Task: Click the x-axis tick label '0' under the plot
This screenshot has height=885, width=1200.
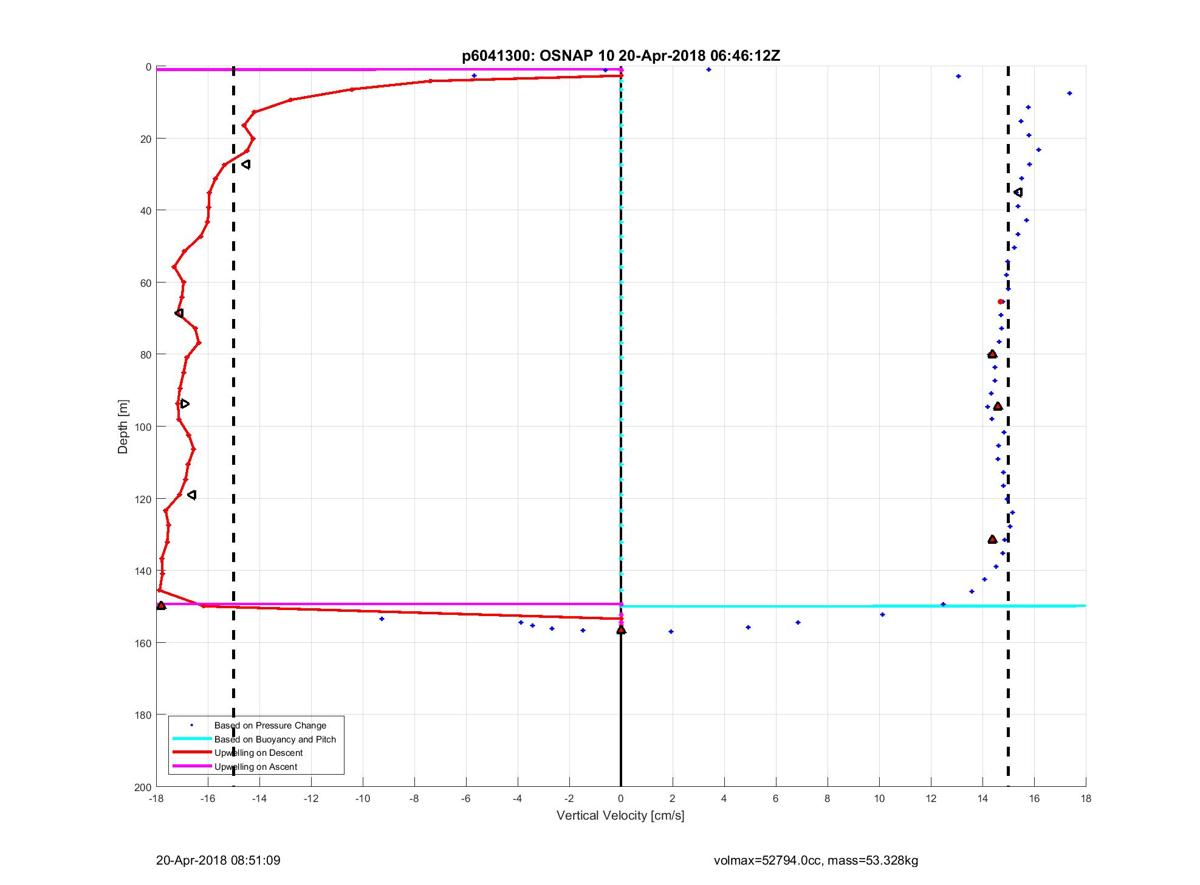Action: point(621,799)
